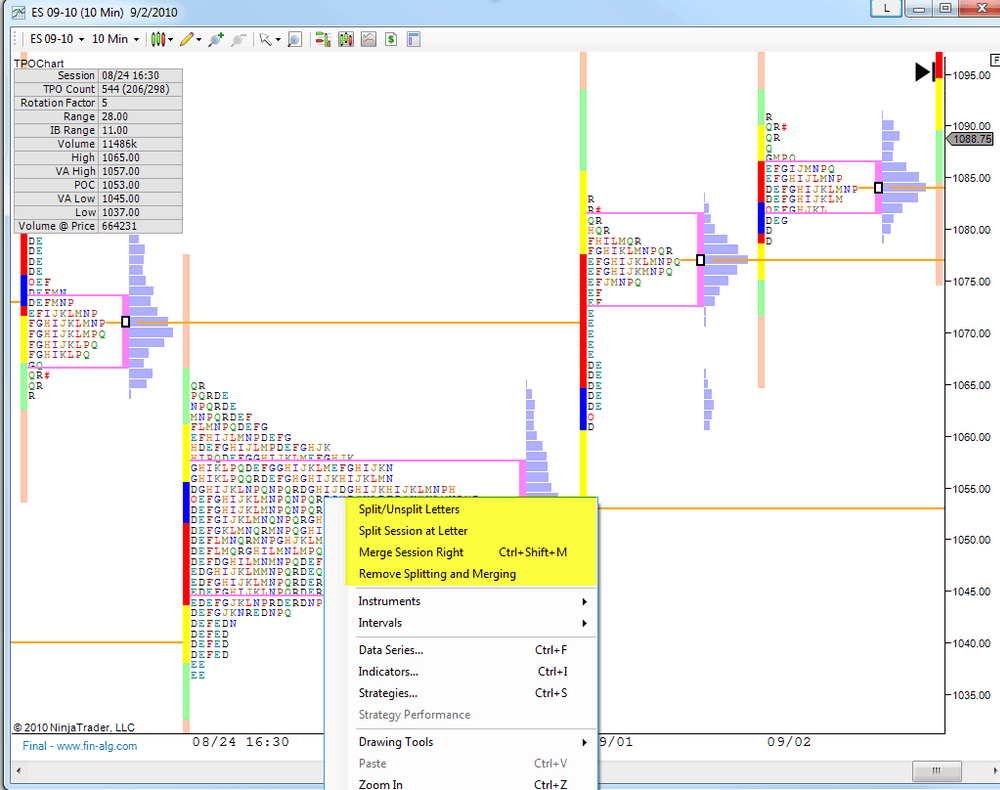
Task: Click the Strategies chart toolbar icon
Action: pos(367,38)
